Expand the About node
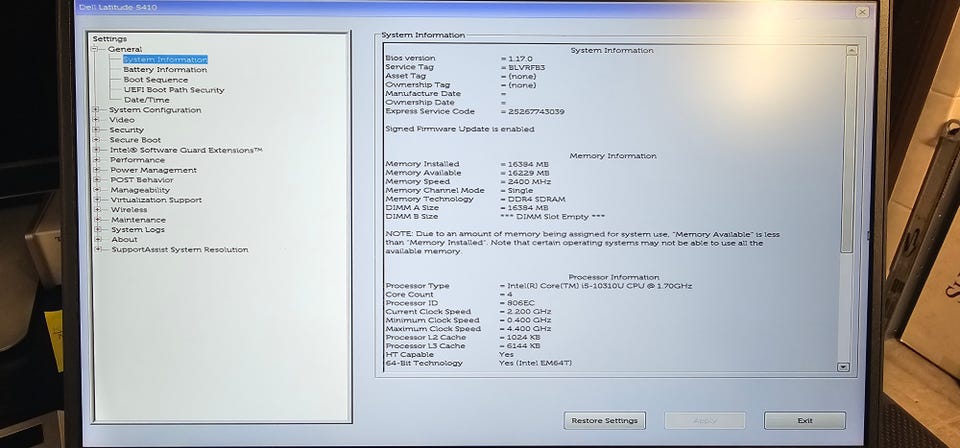This screenshot has width=960, height=448. pyautogui.click(x=97, y=239)
